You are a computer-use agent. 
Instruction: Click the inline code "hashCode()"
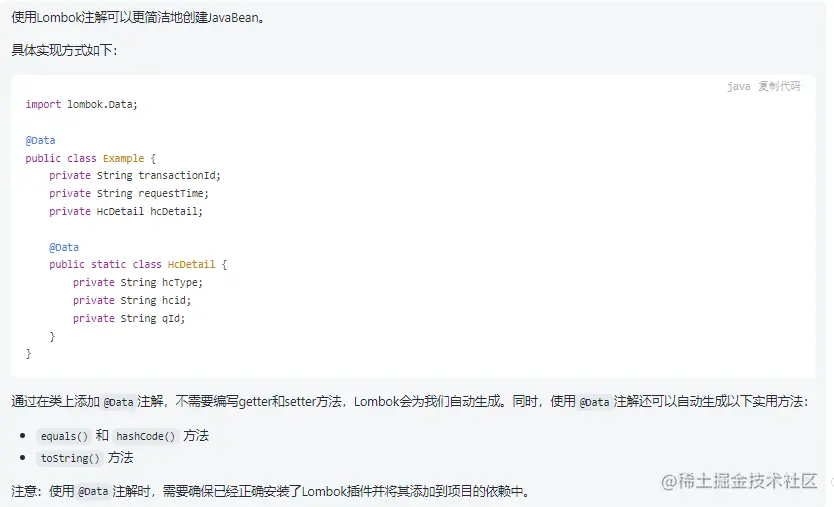point(145,436)
